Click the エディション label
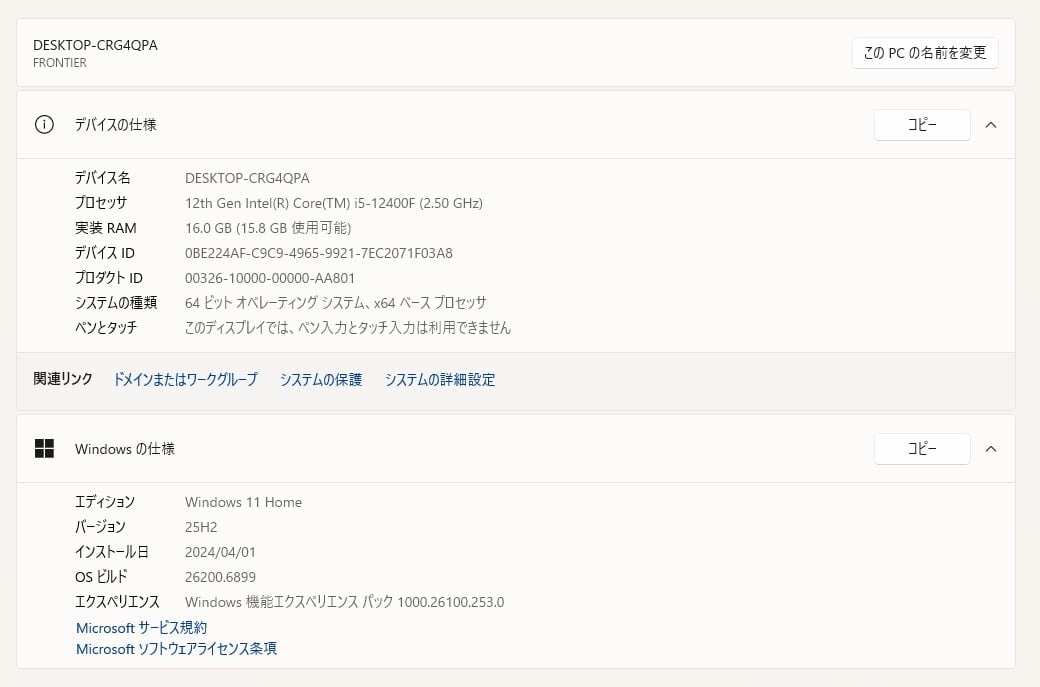This screenshot has width=1040, height=687. 105,502
